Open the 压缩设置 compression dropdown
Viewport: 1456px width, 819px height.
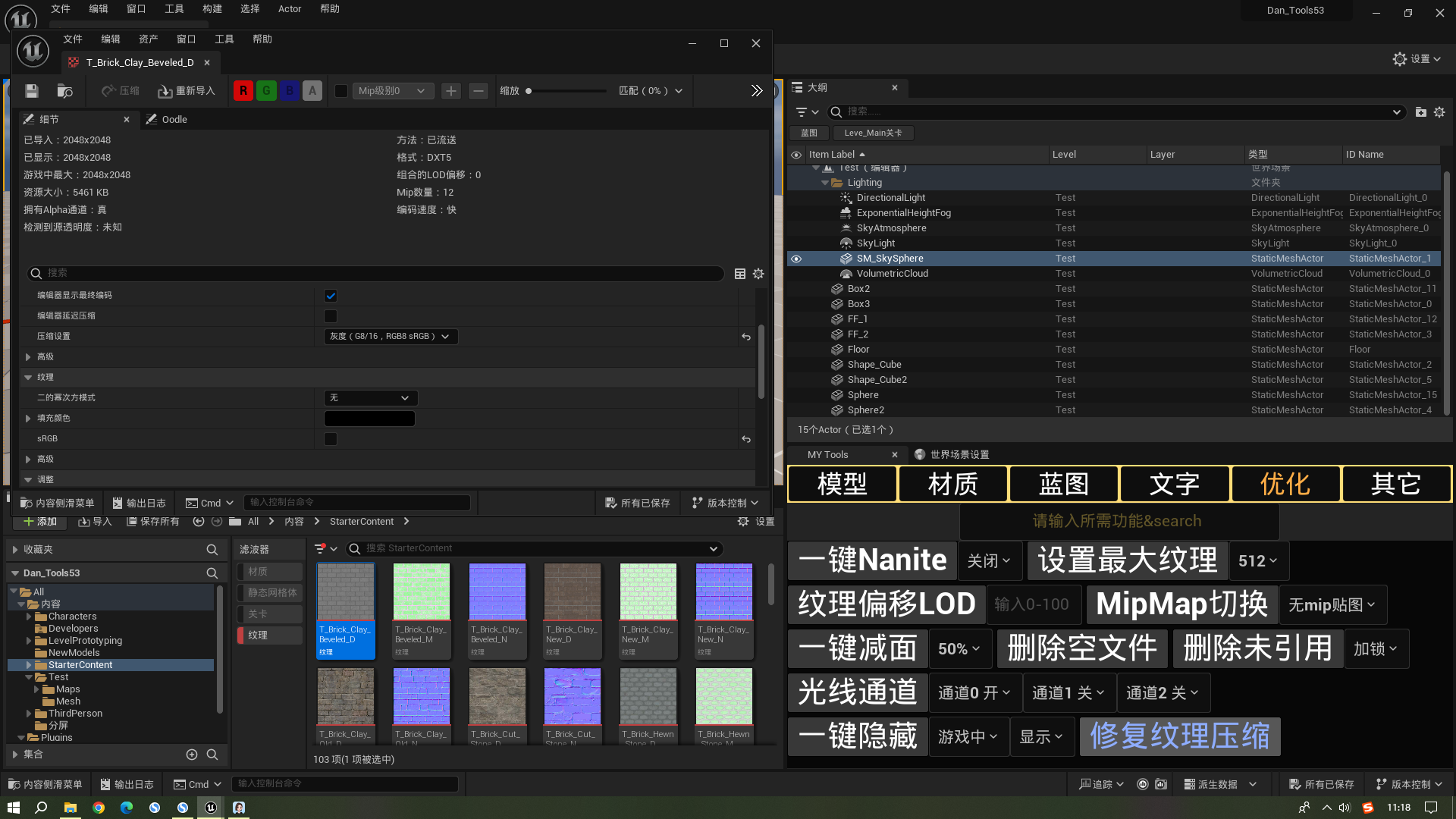tap(391, 337)
